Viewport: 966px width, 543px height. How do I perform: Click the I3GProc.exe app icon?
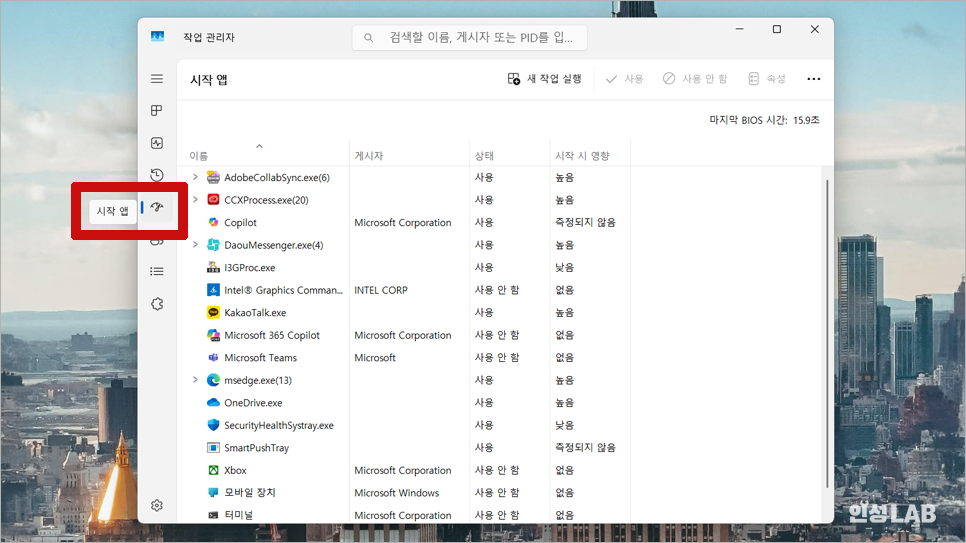click(x=213, y=267)
